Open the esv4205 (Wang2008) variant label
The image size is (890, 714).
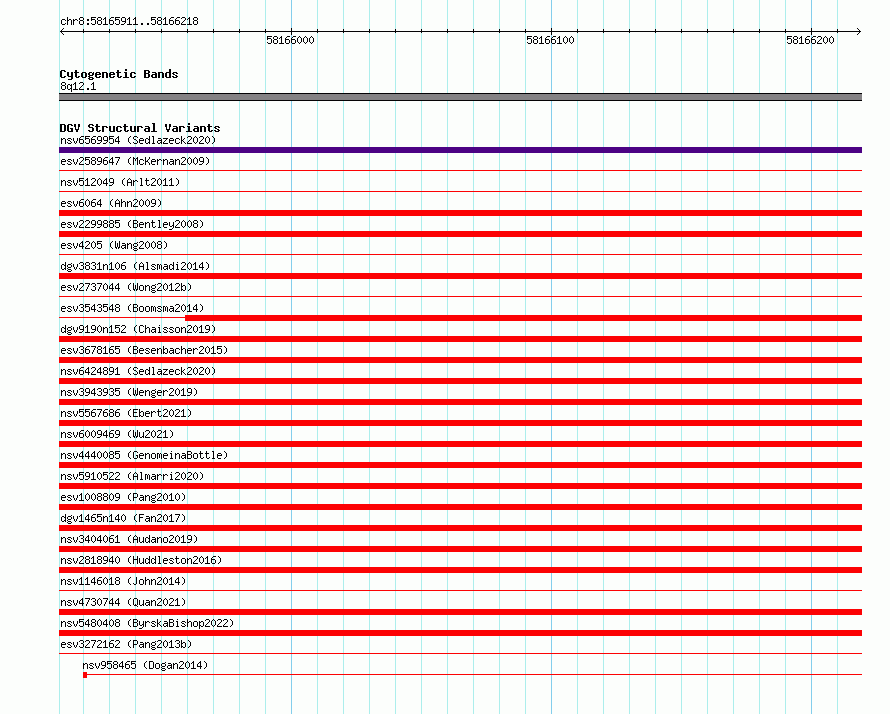pos(114,245)
